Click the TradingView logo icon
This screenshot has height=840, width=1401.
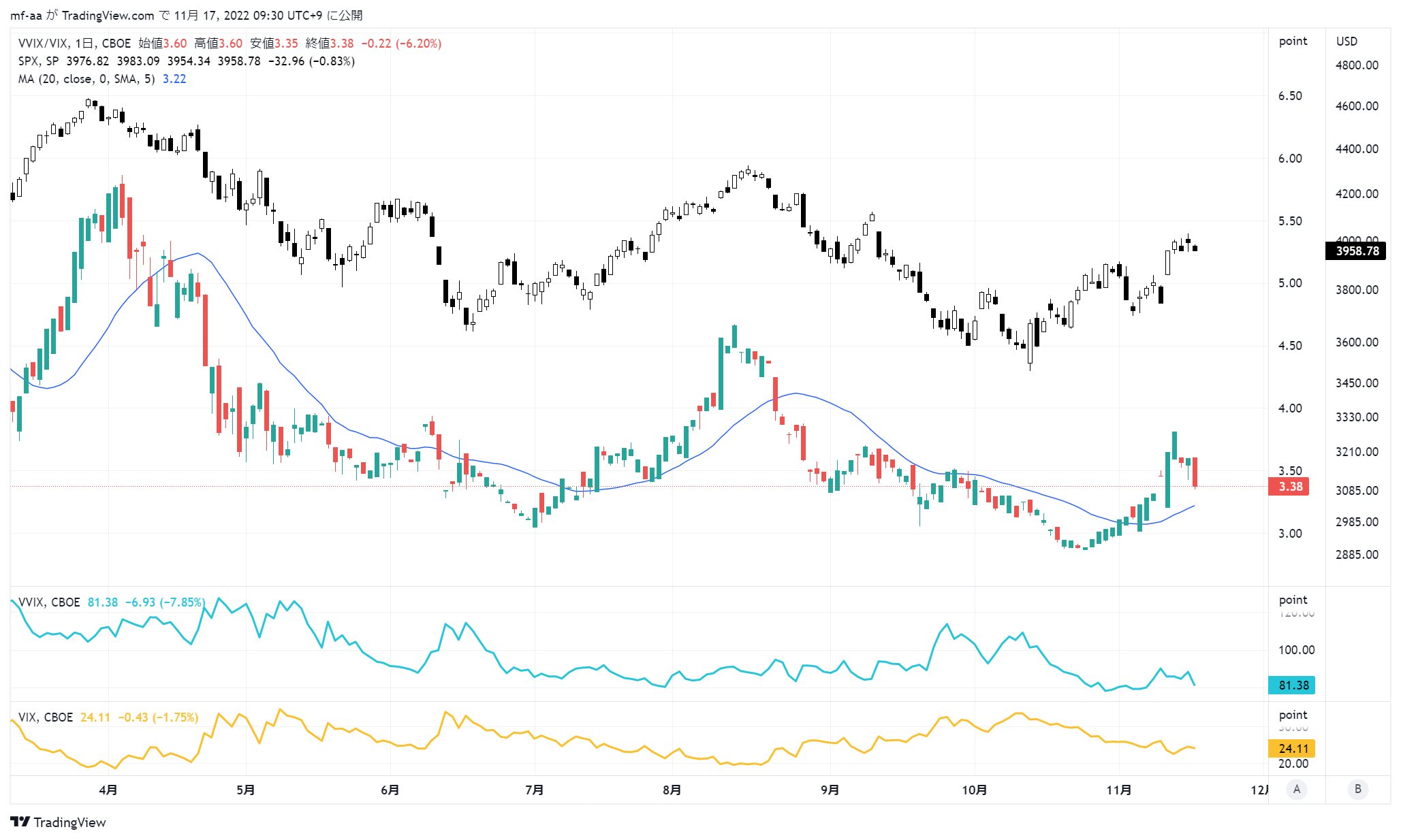[x=20, y=822]
